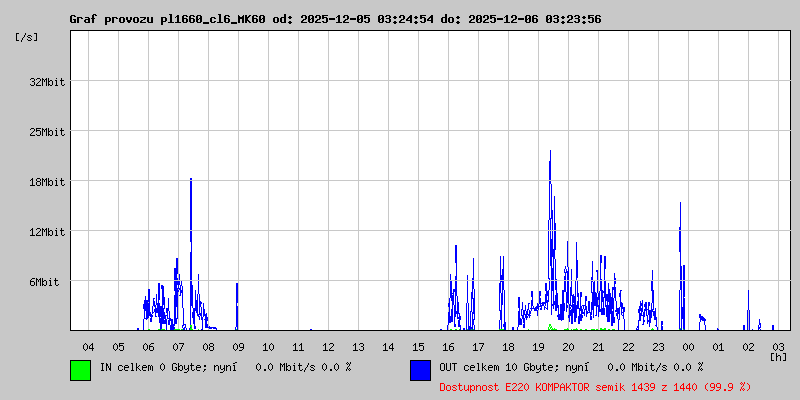Click the 6Mbit y-axis label

[x=44, y=282]
